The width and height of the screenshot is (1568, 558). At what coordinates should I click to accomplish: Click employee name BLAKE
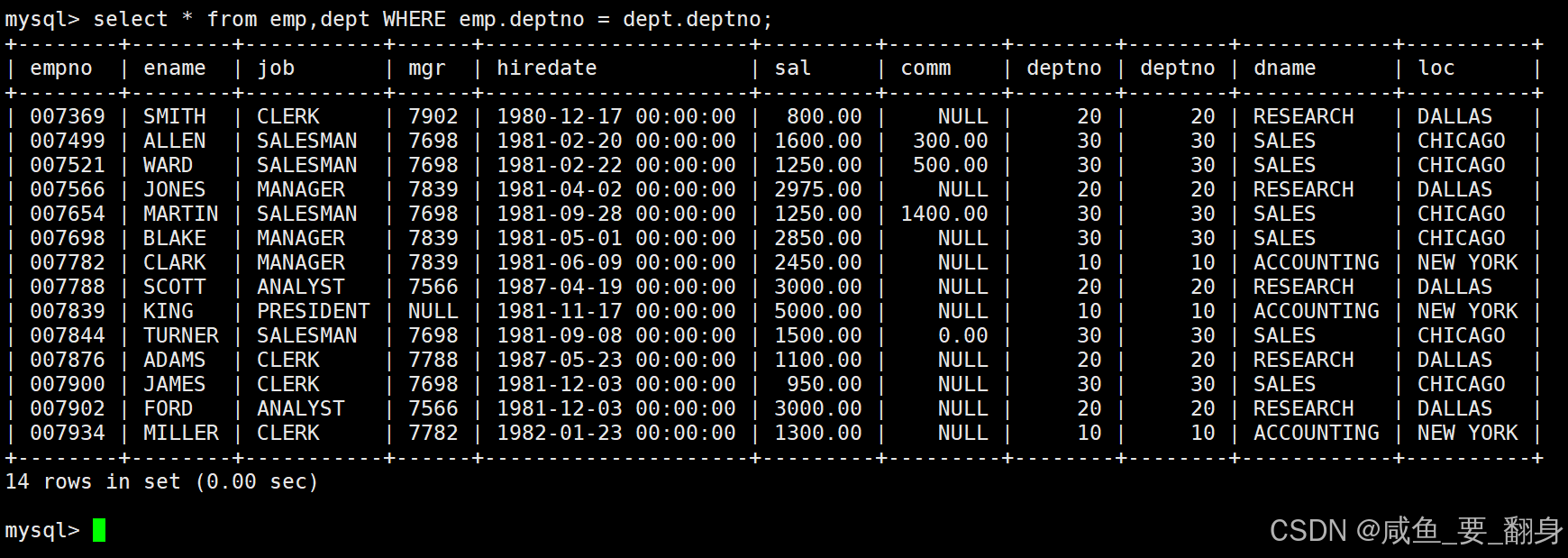[175, 238]
